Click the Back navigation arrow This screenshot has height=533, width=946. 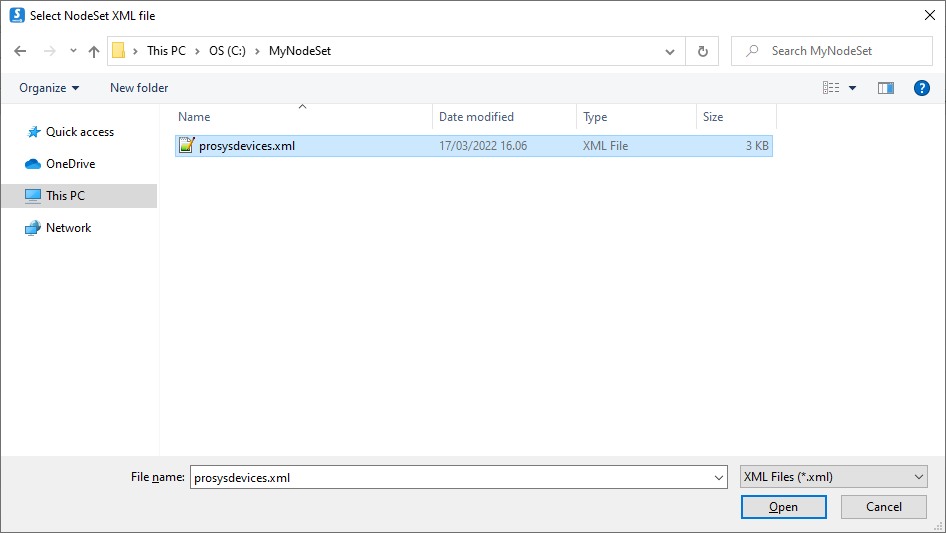pos(20,51)
